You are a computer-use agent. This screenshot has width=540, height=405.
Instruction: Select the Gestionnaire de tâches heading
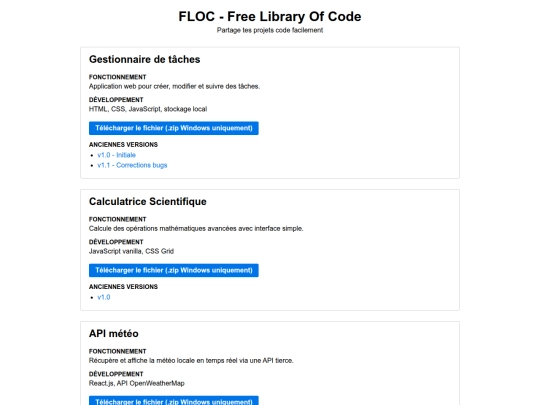point(144,59)
